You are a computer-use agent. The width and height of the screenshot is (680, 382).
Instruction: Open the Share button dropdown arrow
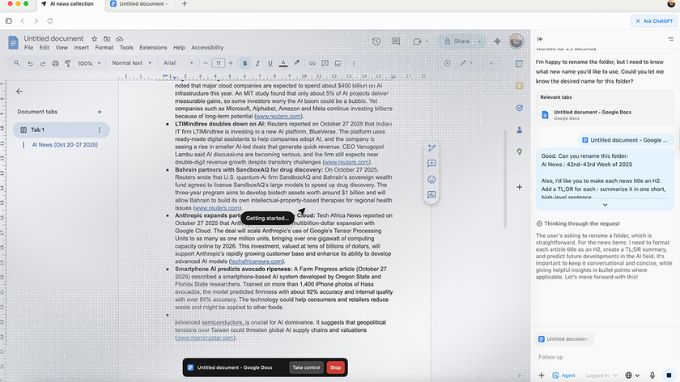(x=479, y=42)
